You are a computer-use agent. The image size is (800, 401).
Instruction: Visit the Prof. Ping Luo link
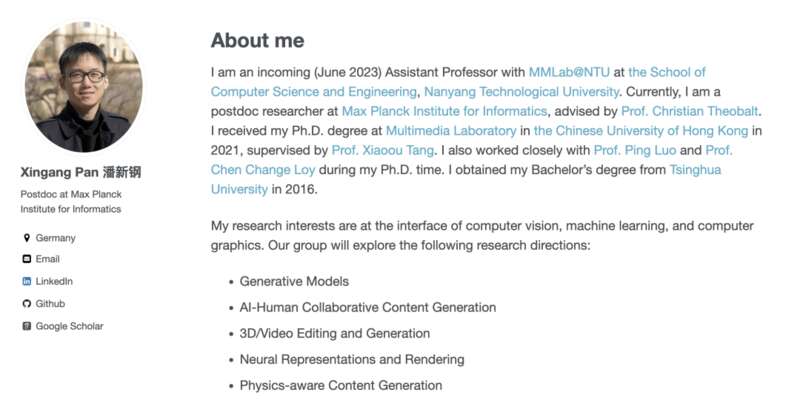[635, 150]
